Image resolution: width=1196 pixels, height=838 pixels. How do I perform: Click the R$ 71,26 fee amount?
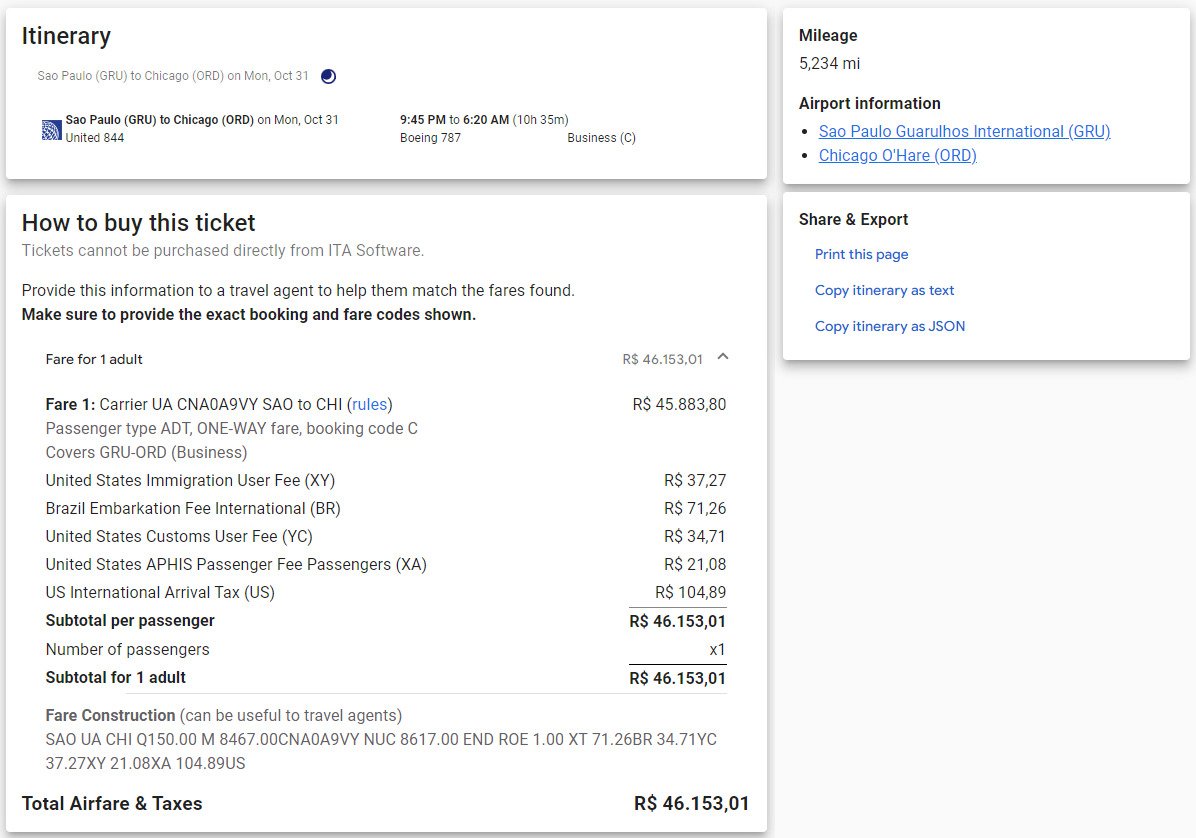(x=695, y=509)
